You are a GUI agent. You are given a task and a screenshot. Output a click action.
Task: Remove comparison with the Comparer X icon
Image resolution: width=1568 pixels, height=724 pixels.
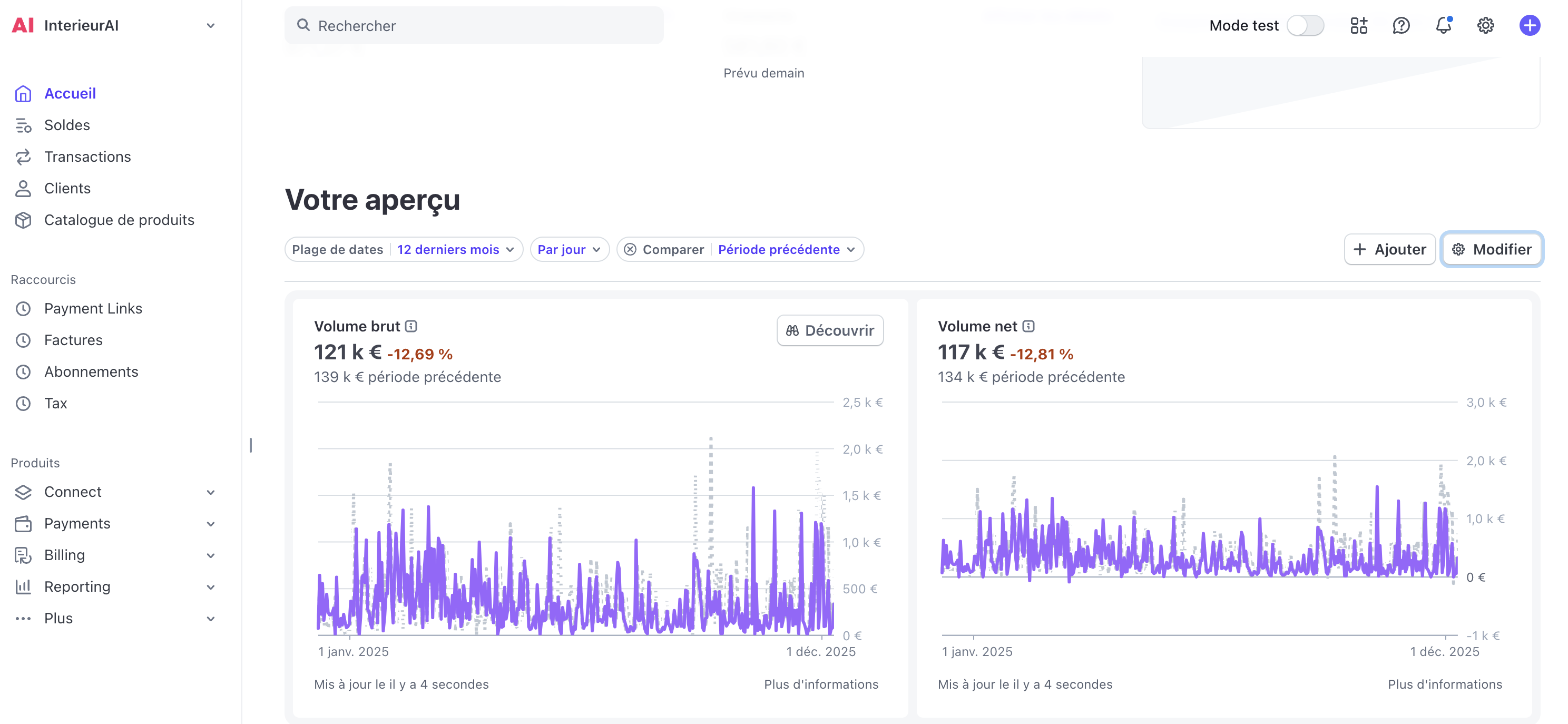pyautogui.click(x=630, y=250)
